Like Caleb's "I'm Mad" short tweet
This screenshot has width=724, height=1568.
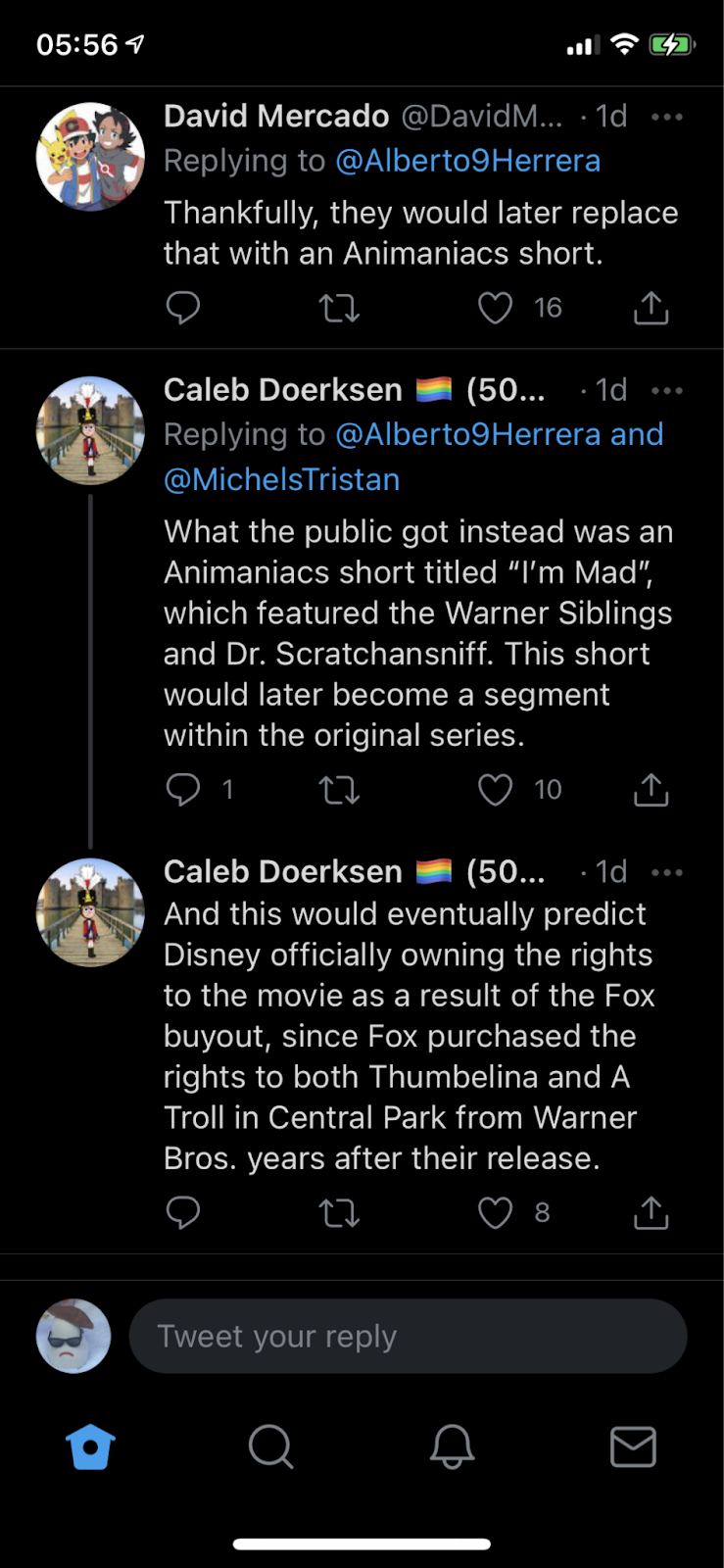pyautogui.click(x=495, y=790)
